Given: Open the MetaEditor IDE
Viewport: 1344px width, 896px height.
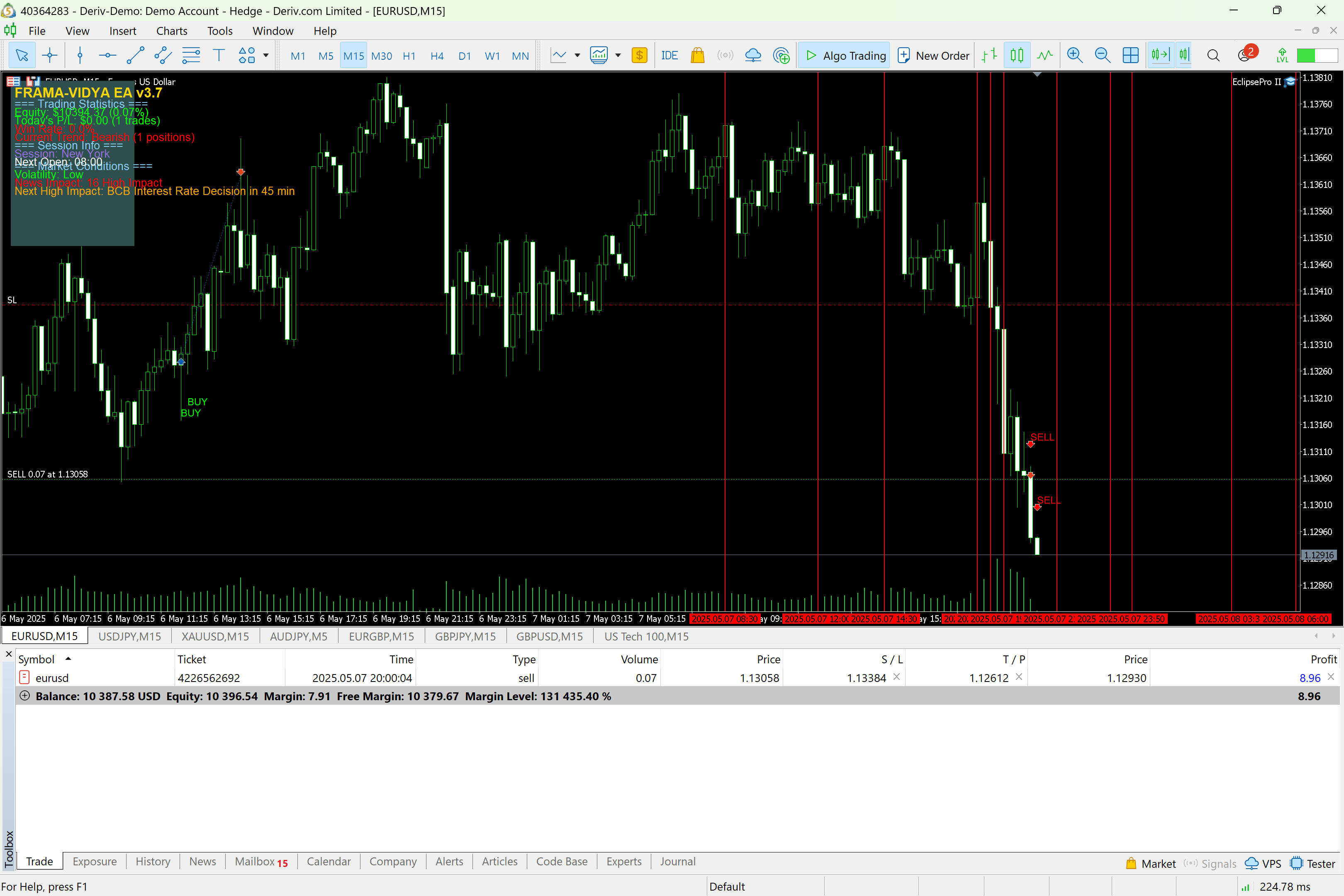Looking at the screenshot, I should pos(669,56).
